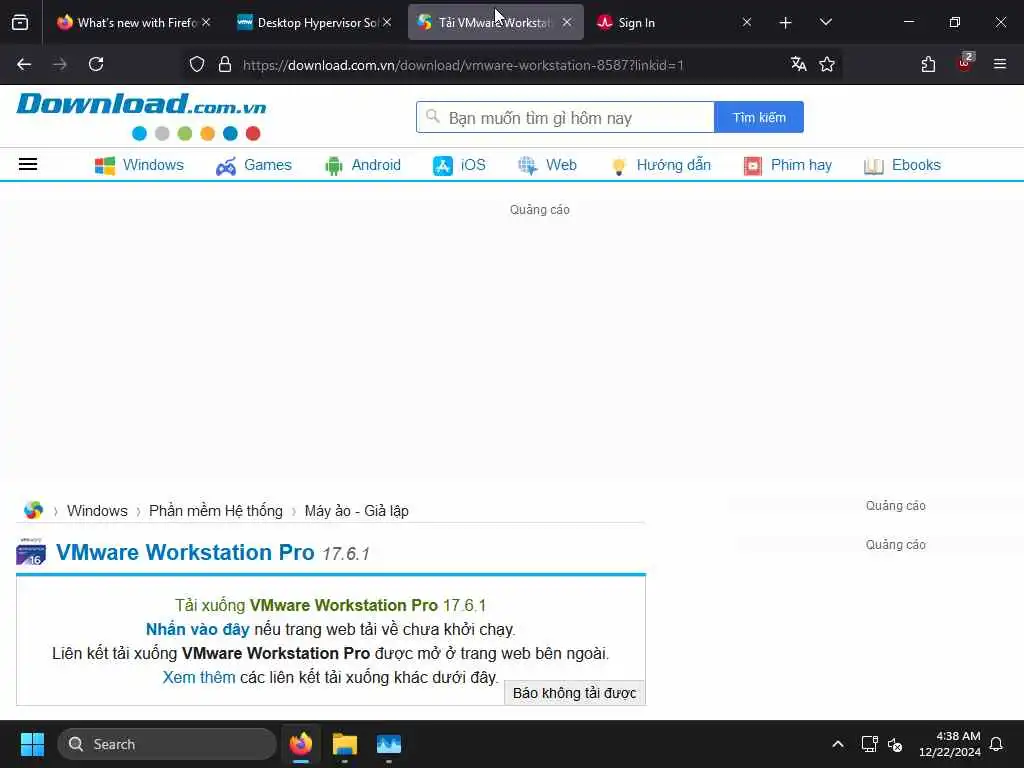The height and width of the screenshot is (768, 1024).
Task: Click Máy ảo - Giả lập breadcrumb
Action: 357,511
